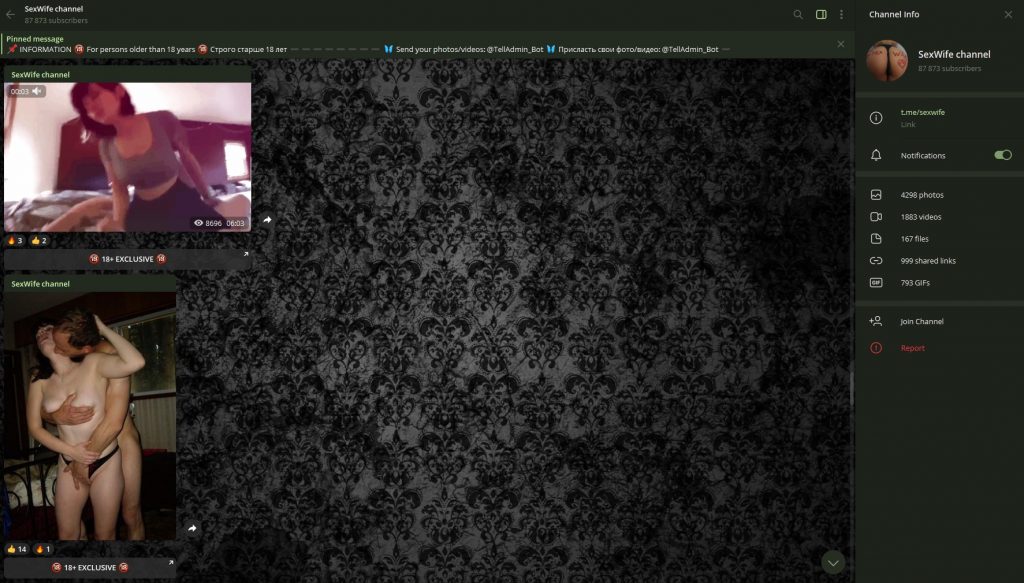Image resolution: width=1024 pixels, height=583 pixels.
Task: Open the t.me channel link
Action: pyautogui.click(x=922, y=113)
